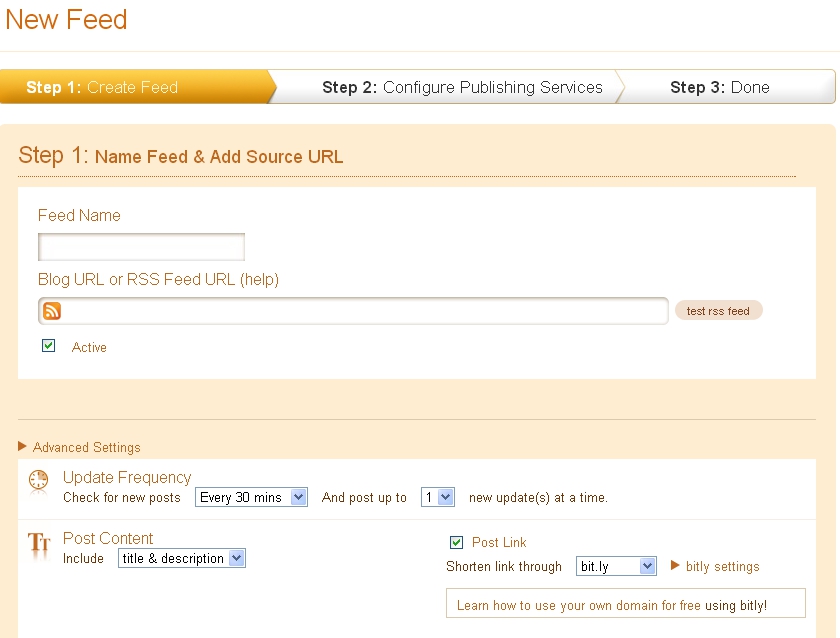Click the bitly settings arrow icon
The height and width of the screenshot is (638, 840).
pyautogui.click(x=675, y=565)
